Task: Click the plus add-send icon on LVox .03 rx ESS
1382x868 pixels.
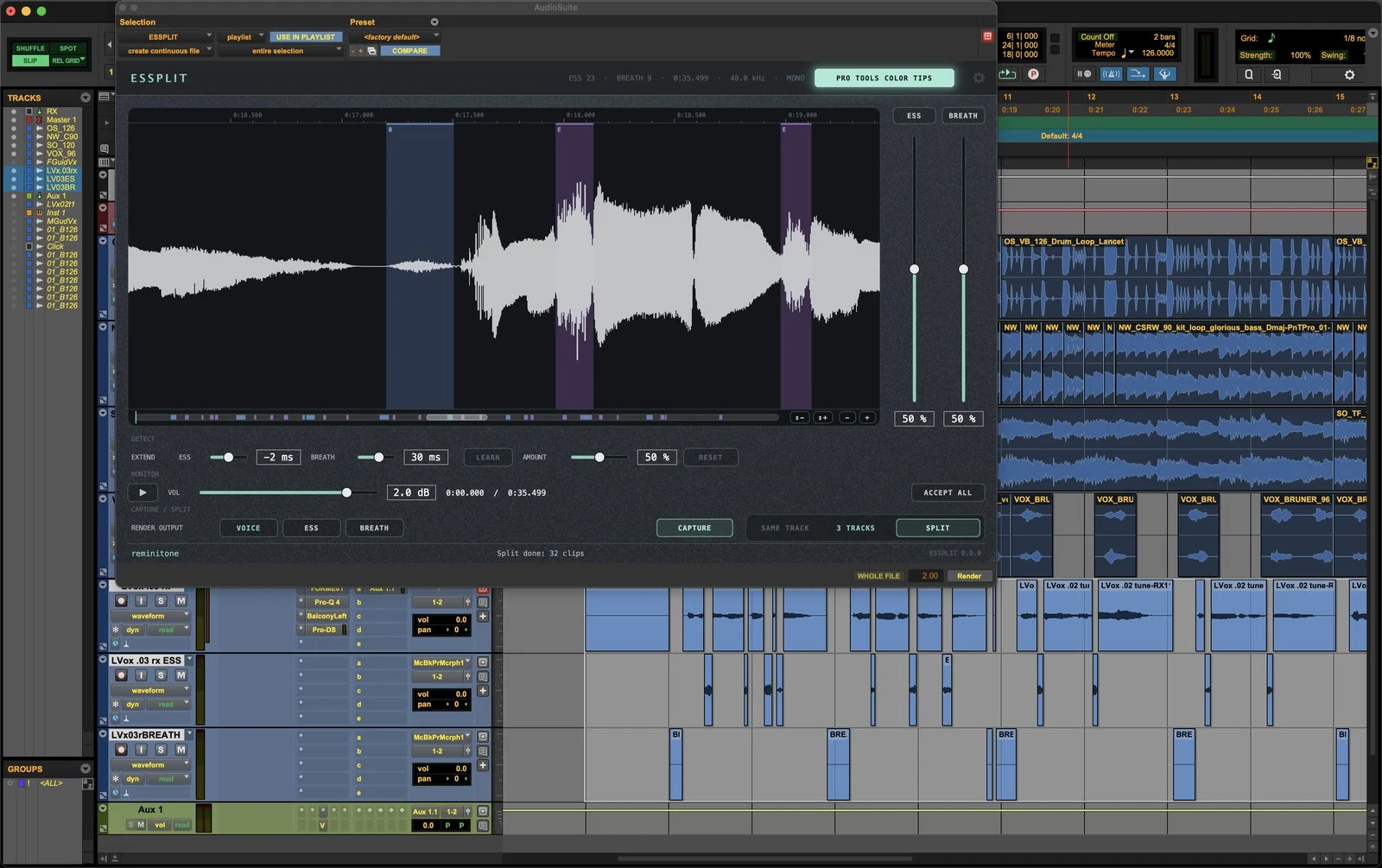Action: click(483, 691)
